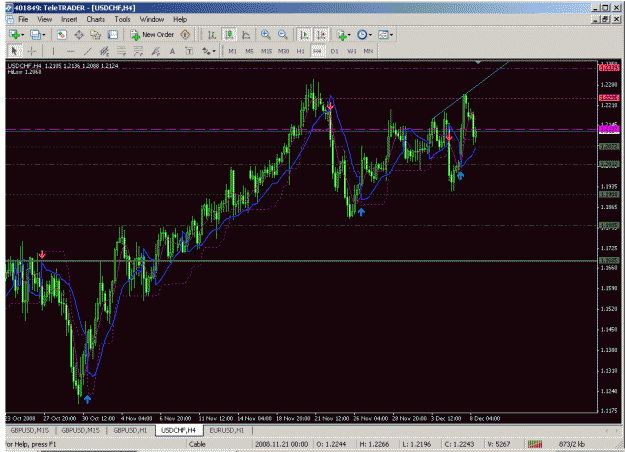This screenshot has height=452, width=625.
Task: Select the Text Label tool
Action: (x=189, y=51)
